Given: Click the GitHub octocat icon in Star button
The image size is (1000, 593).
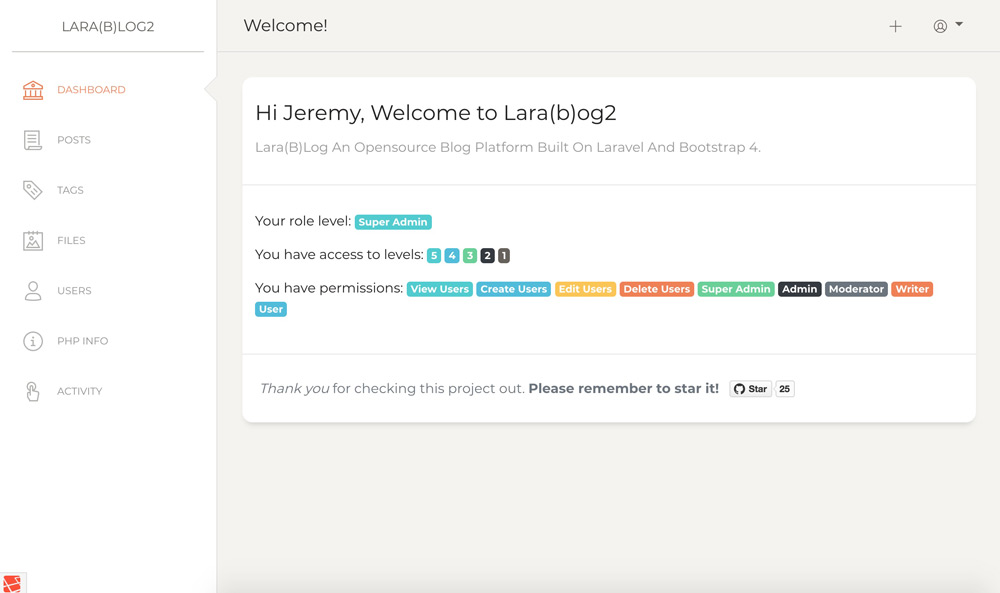Looking at the screenshot, I should pyautogui.click(x=739, y=388).
